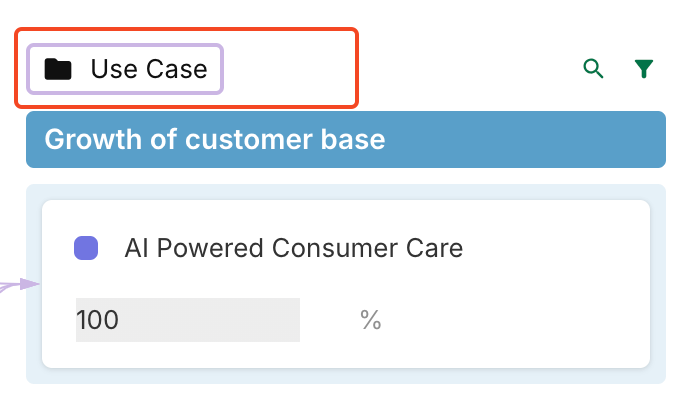Click empty space right of Use Case
The width and height of the screenshot is (690, 396).
(288, 69)
